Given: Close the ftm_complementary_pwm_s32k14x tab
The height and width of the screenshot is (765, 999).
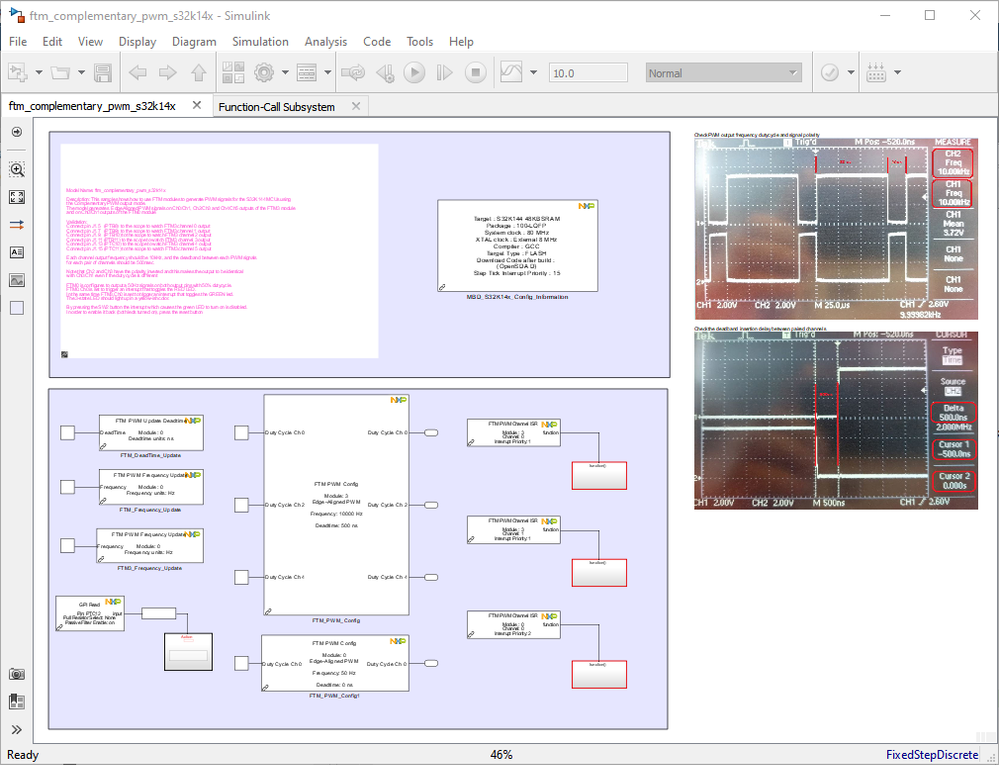Looking at the screenshot, I should click(x=197, y=105).
